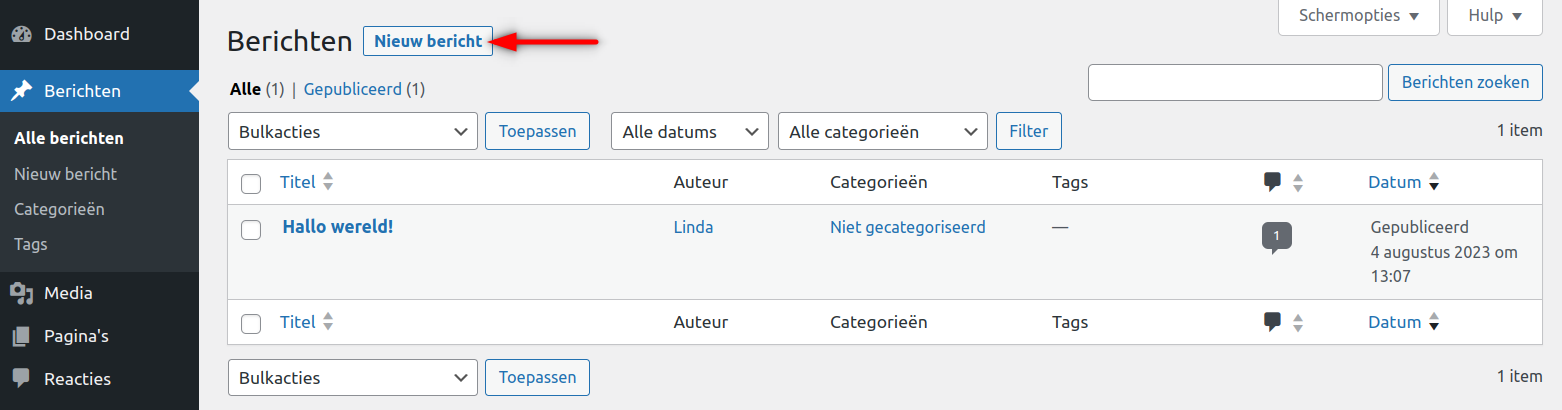Click Auteur column header at top
This screenshot has height=410, width=1562.
(x=701, y=182)
